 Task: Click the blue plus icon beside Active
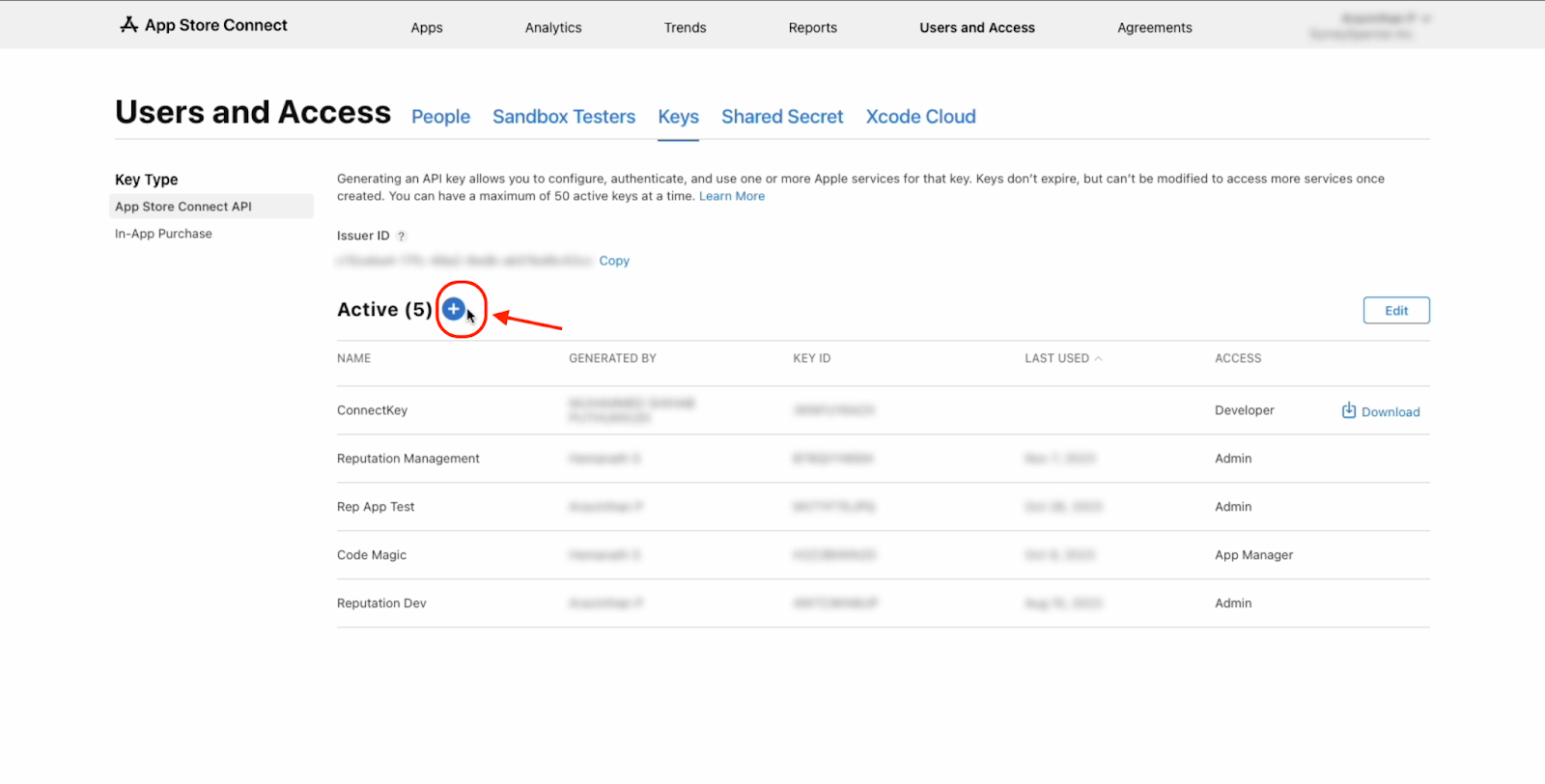[453, 310]
